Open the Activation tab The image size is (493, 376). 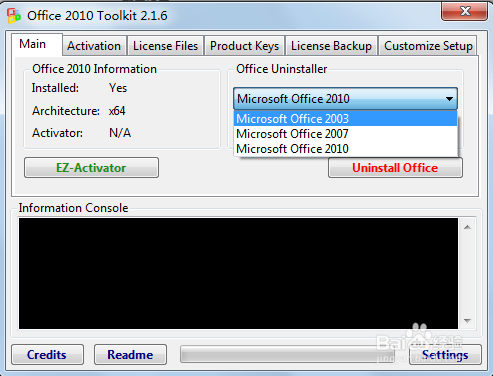[94, 46]
